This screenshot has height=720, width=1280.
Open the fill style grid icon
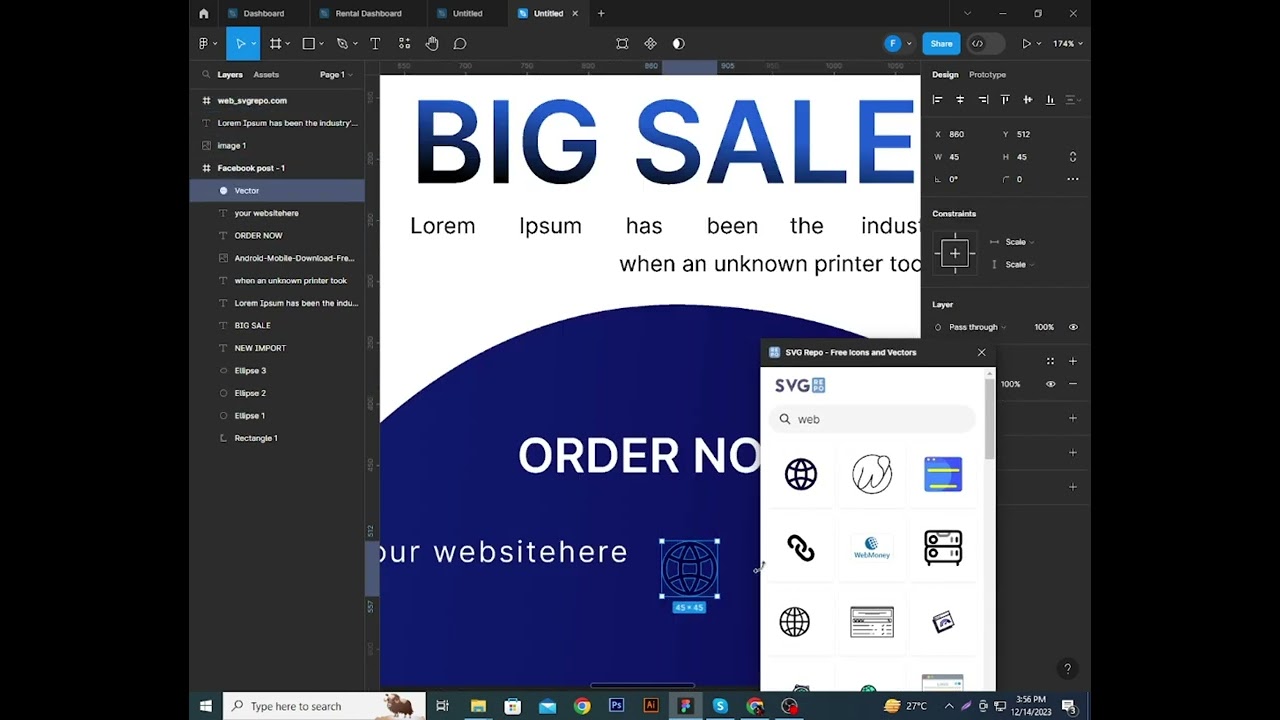click(1050, 361)
